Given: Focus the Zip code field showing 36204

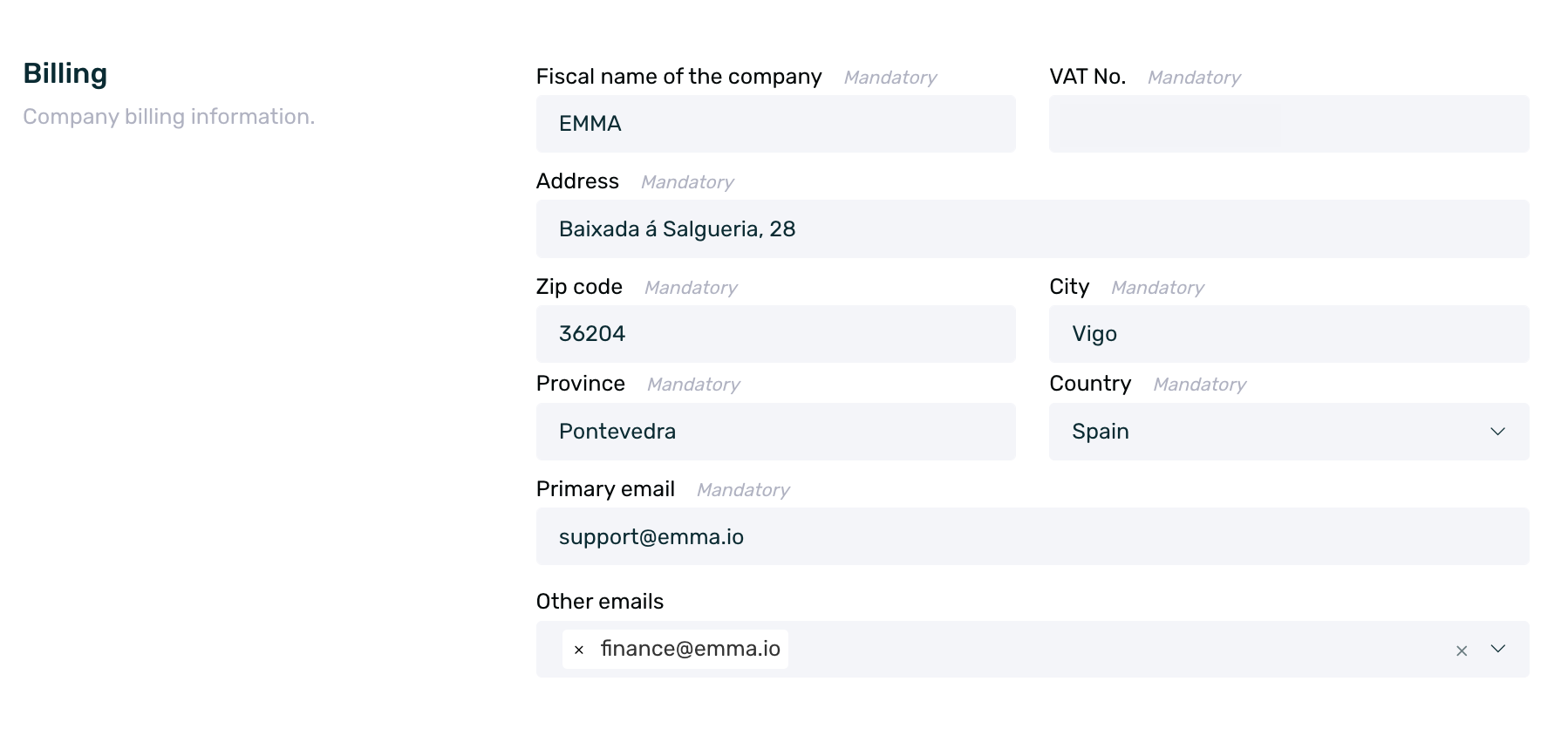Looking at the screenshot, I should tap(775, 334).
